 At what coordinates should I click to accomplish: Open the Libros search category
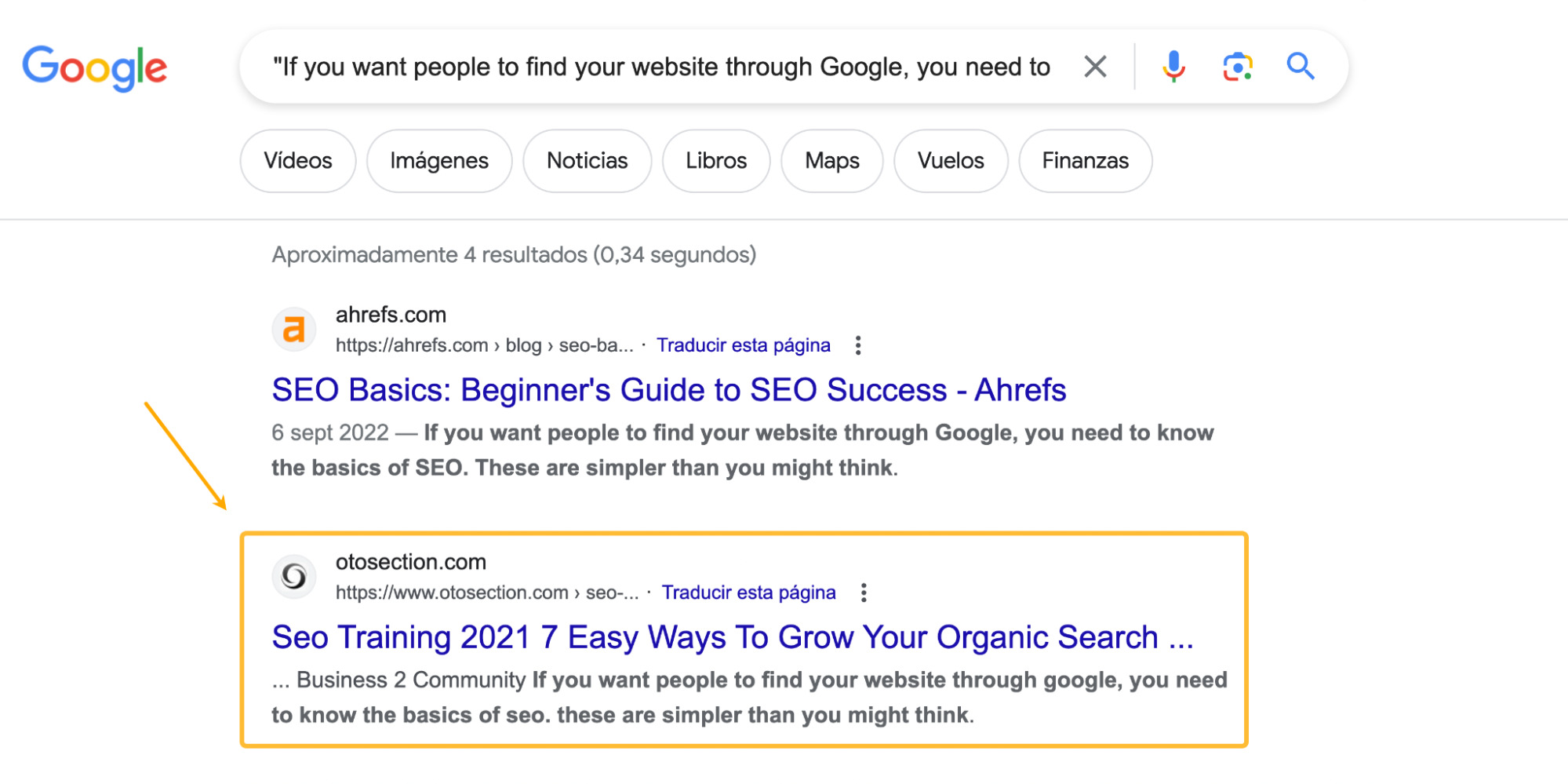715,161
